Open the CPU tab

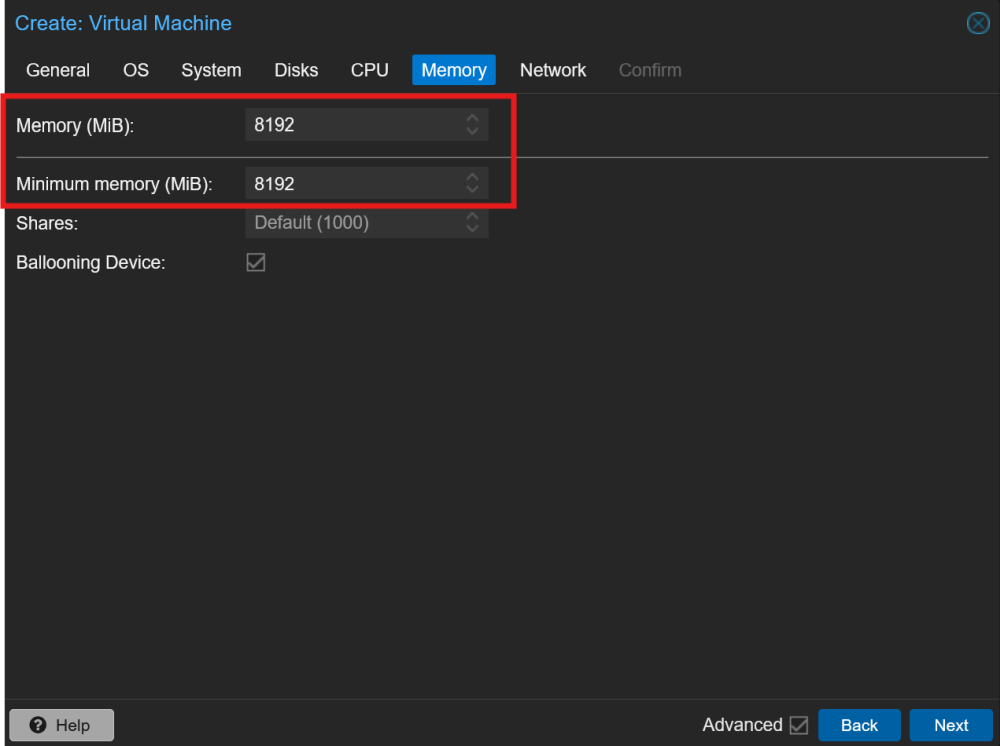[x=369, y=70]
